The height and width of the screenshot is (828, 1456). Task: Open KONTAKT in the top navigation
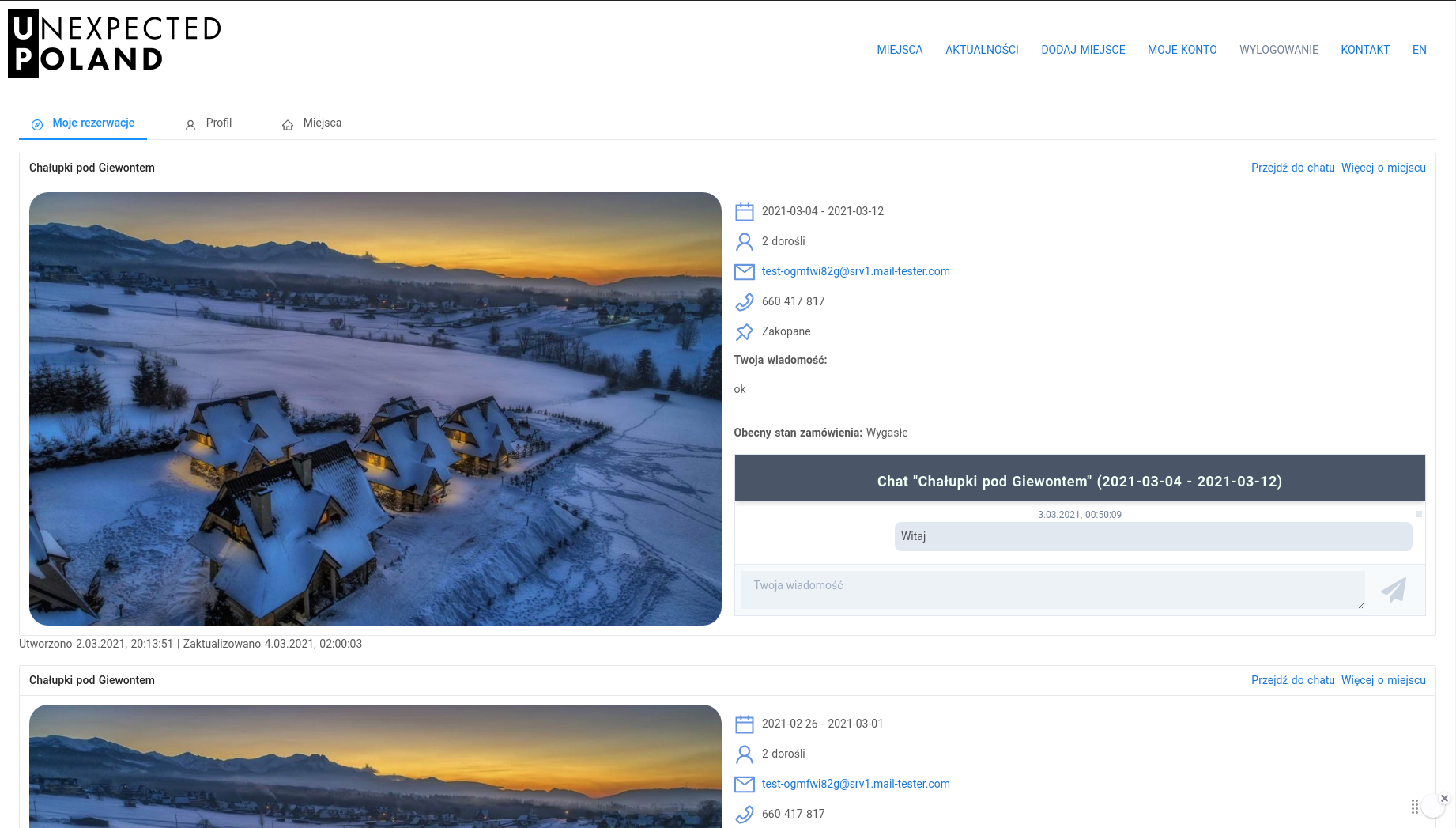click(1365, 50)
